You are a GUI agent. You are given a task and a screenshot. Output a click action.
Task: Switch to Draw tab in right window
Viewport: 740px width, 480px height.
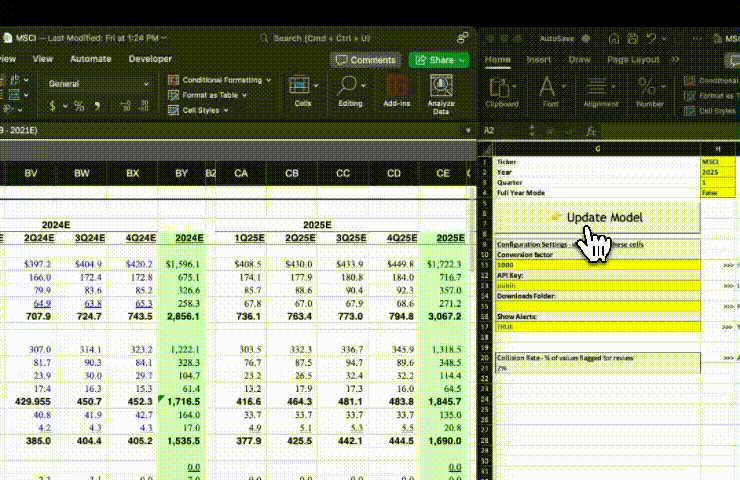click(579, 60)
